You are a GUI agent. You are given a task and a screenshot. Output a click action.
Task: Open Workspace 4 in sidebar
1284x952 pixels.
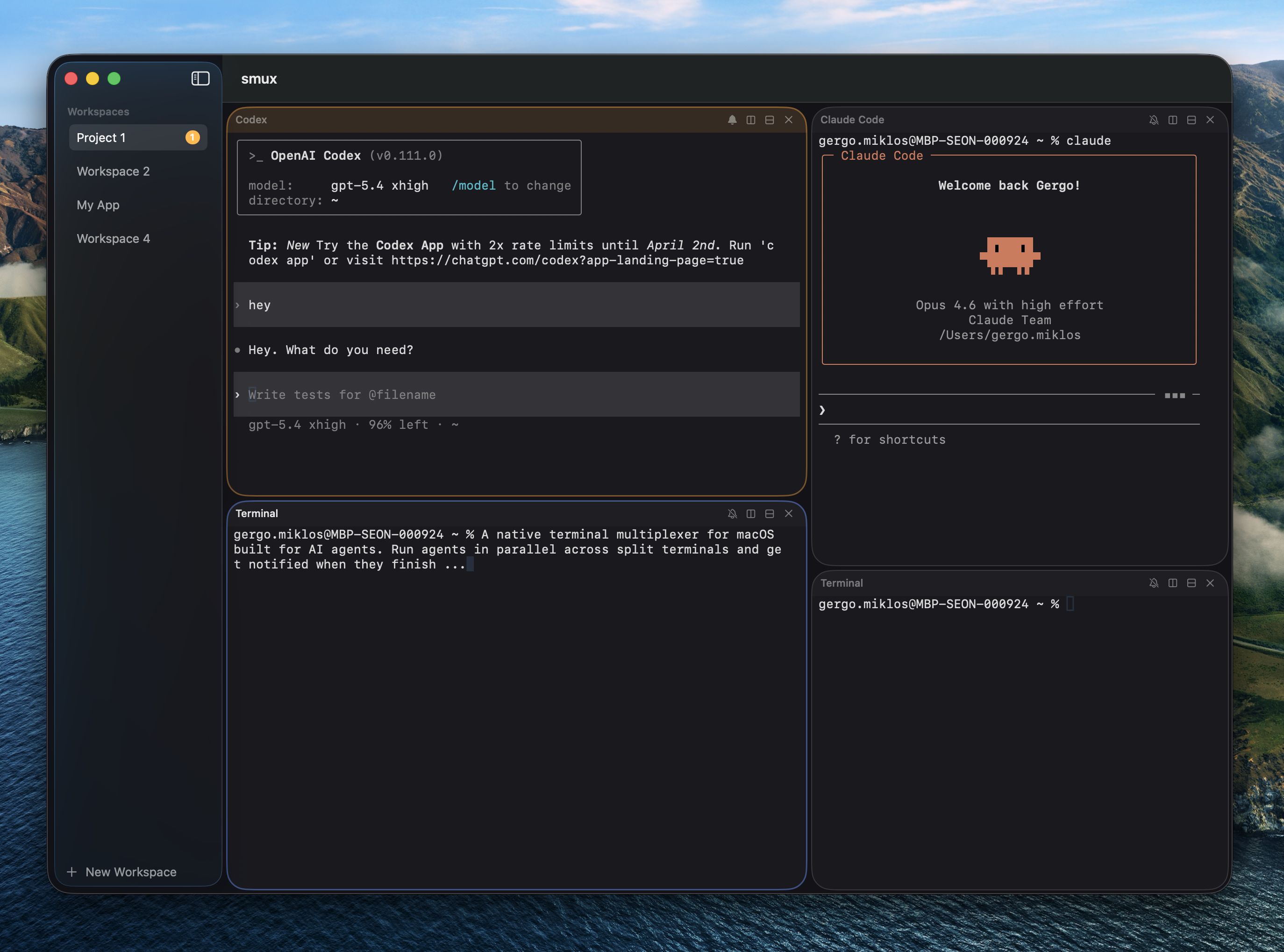(138, 239)
